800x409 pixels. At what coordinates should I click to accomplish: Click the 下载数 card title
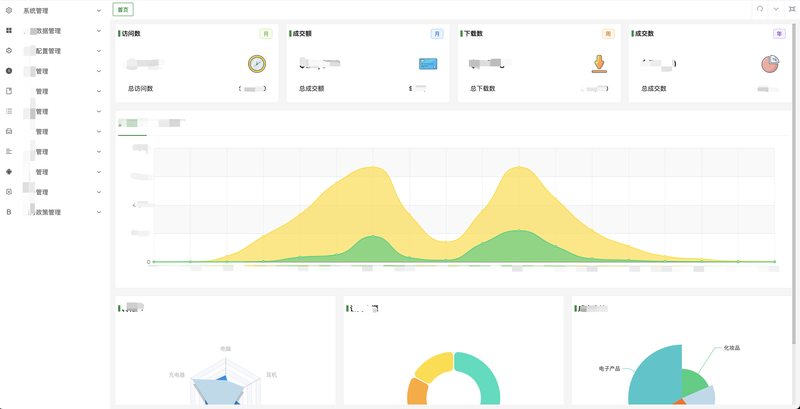473,34
